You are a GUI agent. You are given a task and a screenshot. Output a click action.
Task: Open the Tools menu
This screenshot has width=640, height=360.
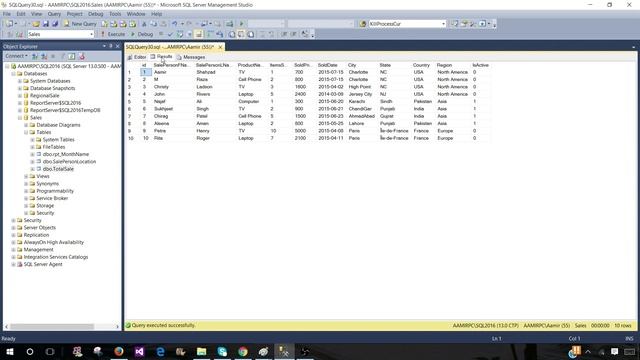(115, 14)
